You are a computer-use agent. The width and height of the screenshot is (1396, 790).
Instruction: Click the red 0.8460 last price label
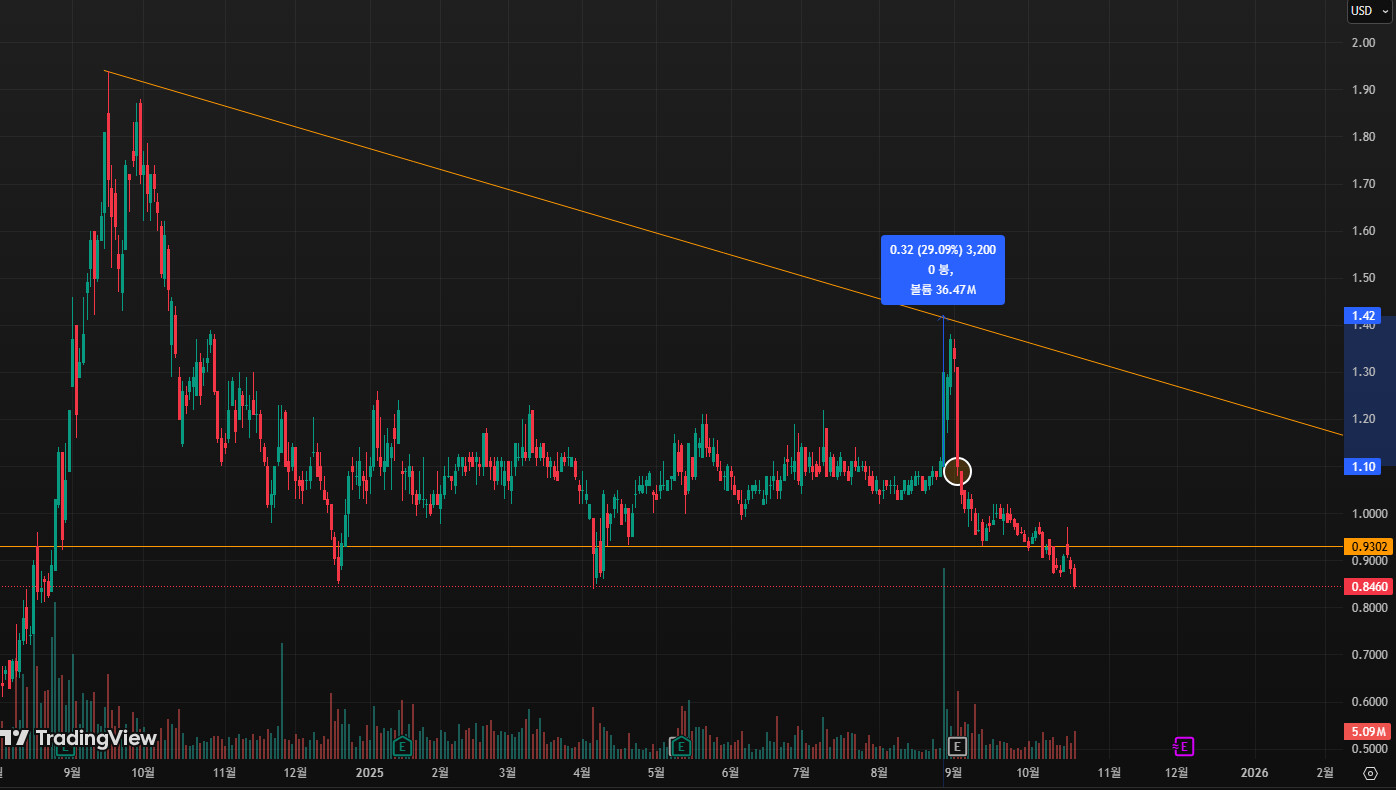(x=1369, y=587)
